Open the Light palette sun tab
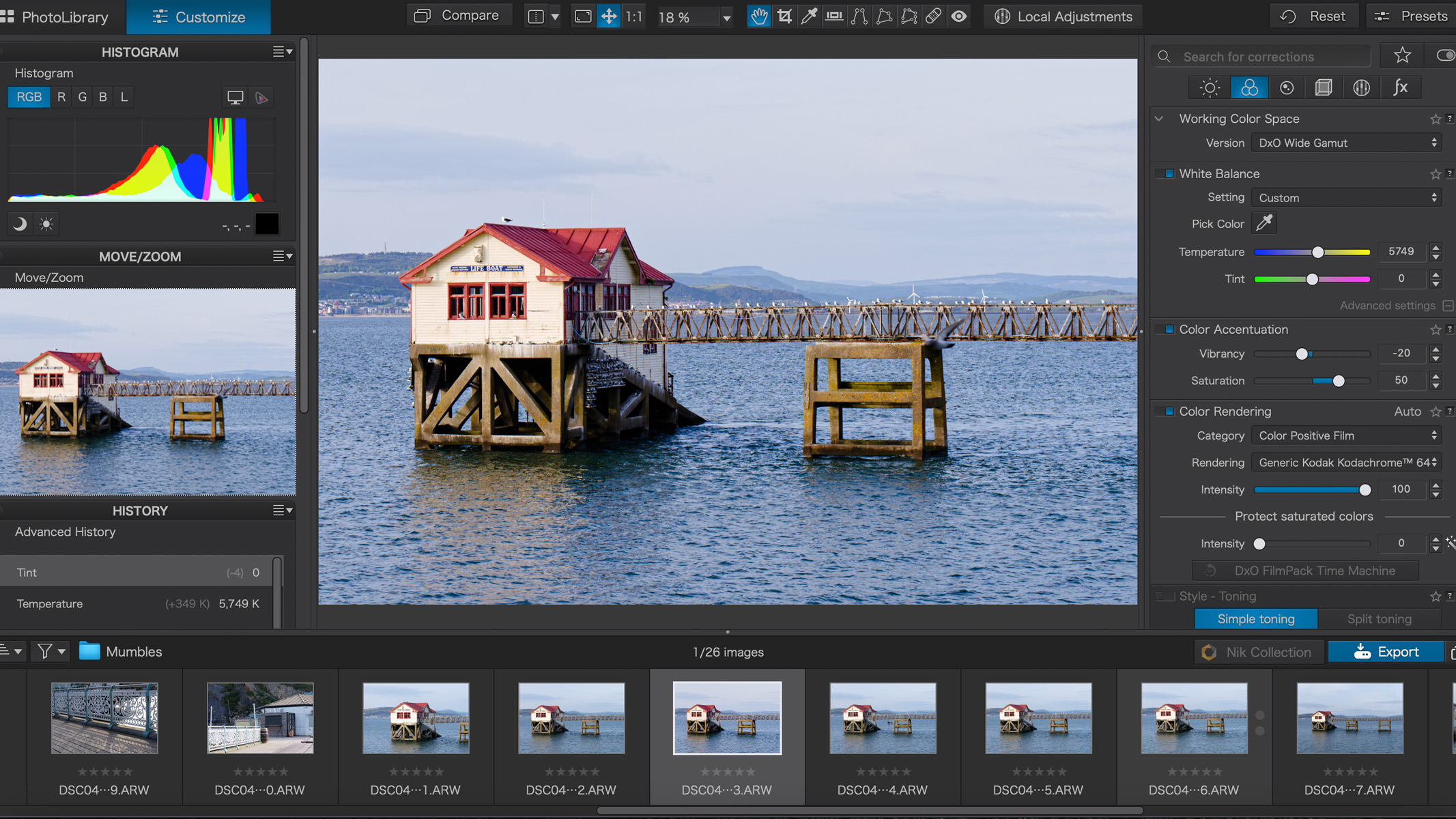 [1210, 87]
